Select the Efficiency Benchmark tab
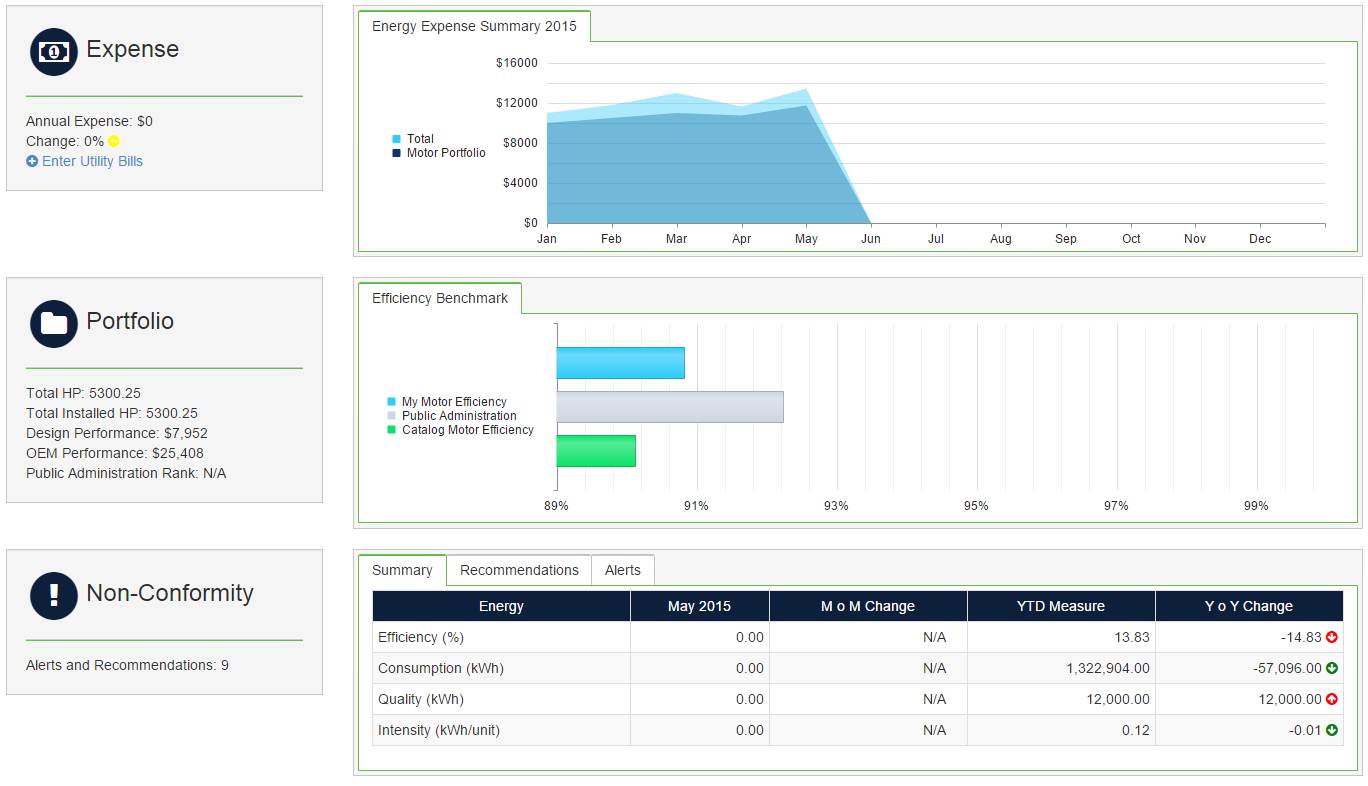 point(440,299)
